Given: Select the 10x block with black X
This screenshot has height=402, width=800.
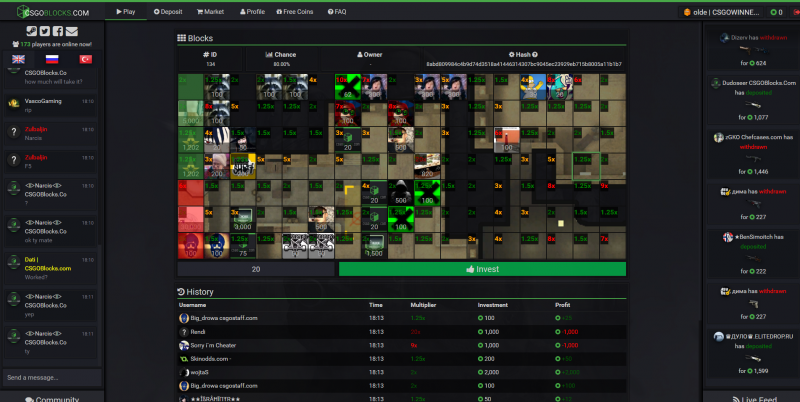Looking at the screenshot, I should tap(347, 87).
